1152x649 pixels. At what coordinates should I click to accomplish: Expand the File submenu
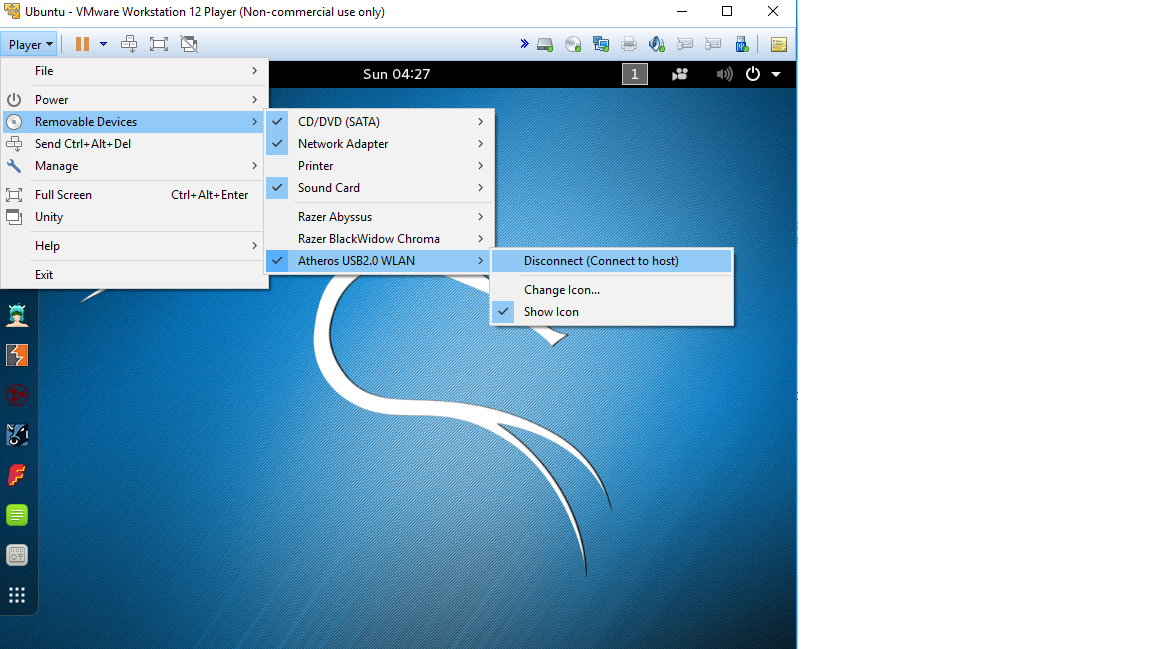(134, 71)
